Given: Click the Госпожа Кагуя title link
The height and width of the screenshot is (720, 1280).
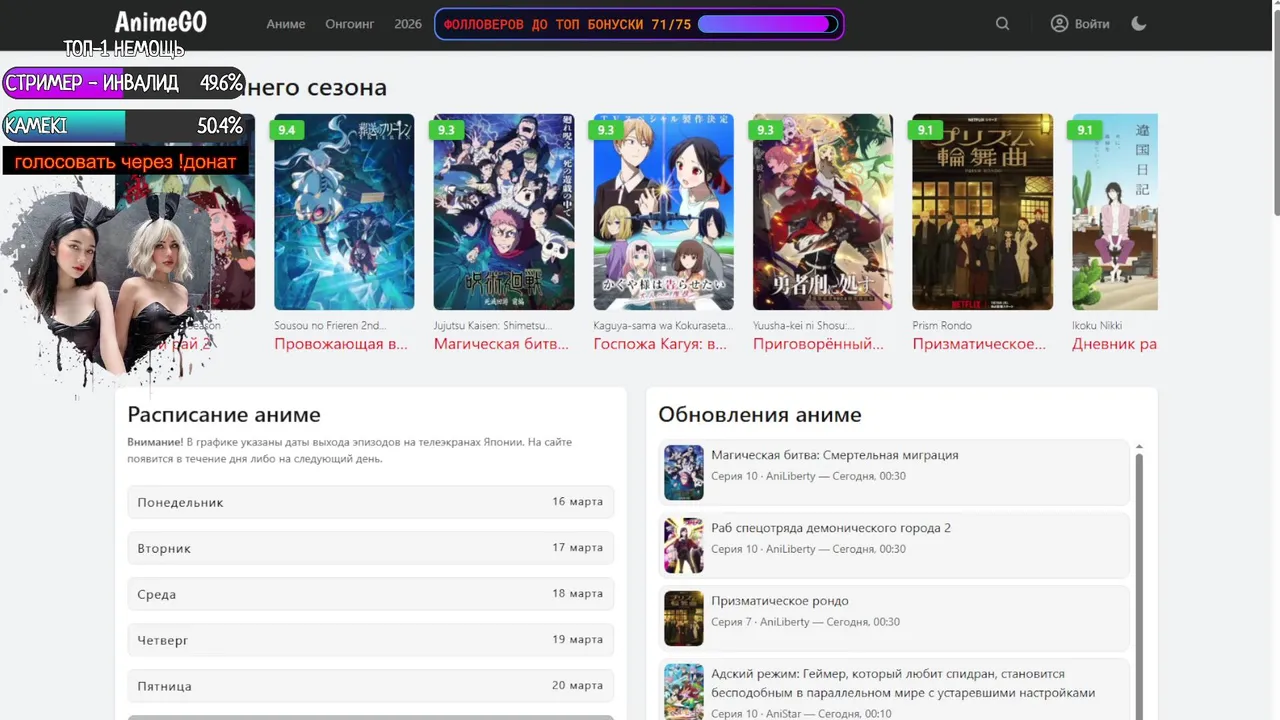Looking at the screenshot, I should coord(660,344).
